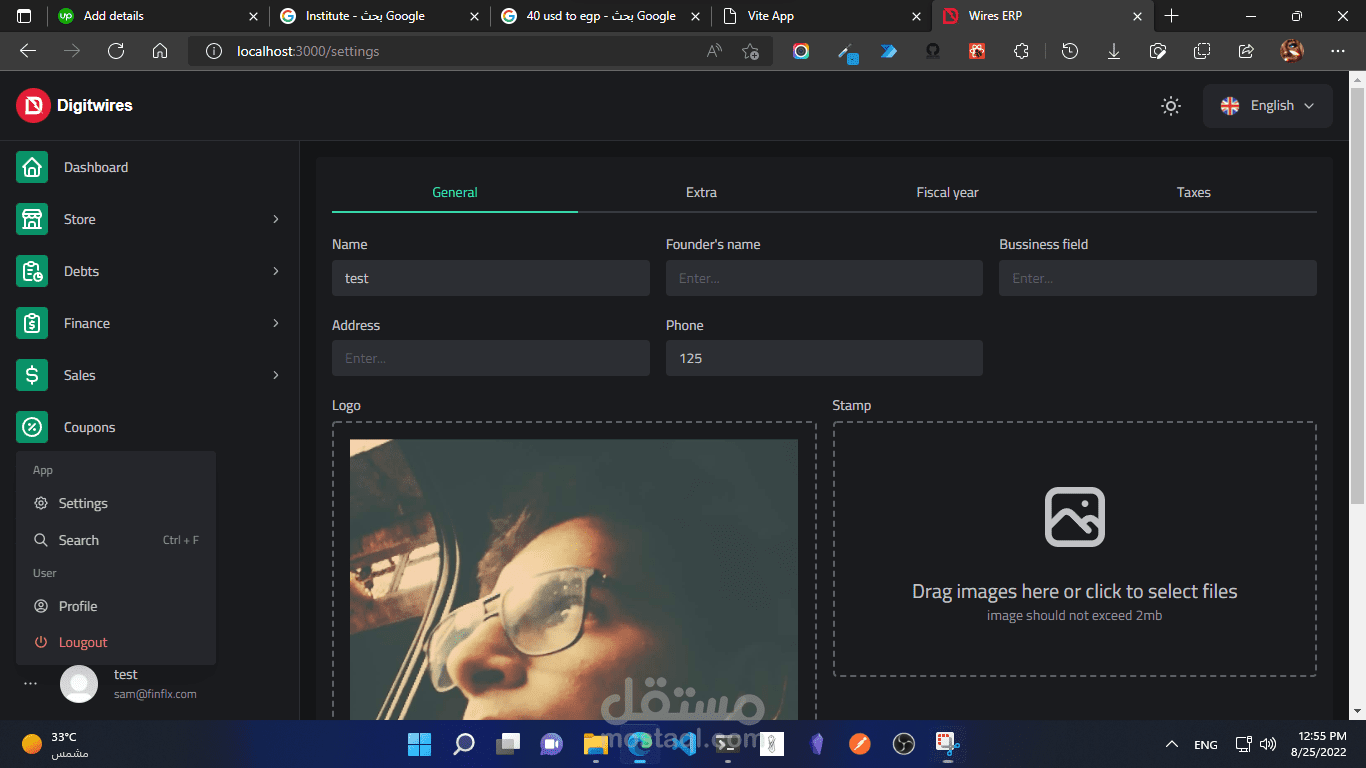Open the browser collections icon
The image size is (1366, 768).
click(x=1202, y=51)
